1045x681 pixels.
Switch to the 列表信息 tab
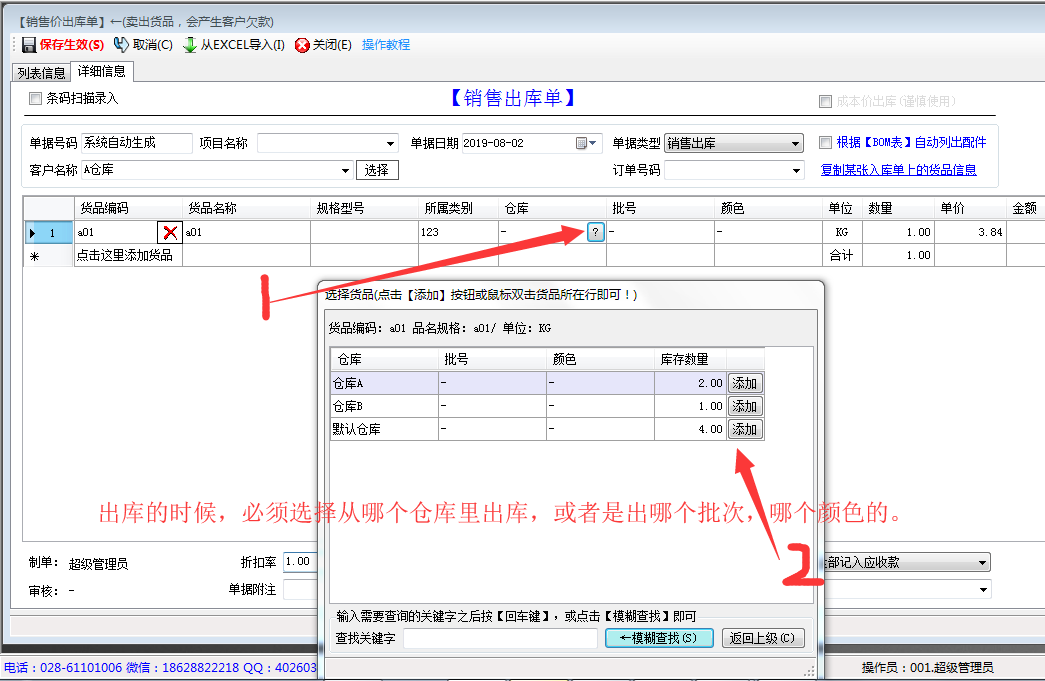coord(41,73)
